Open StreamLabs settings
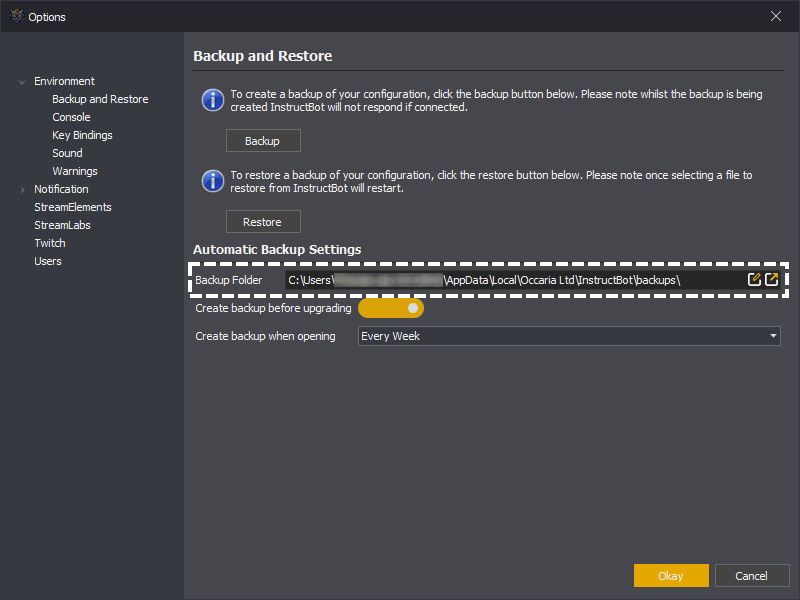This screenshot has width=800, height=600. coord(62,225)
